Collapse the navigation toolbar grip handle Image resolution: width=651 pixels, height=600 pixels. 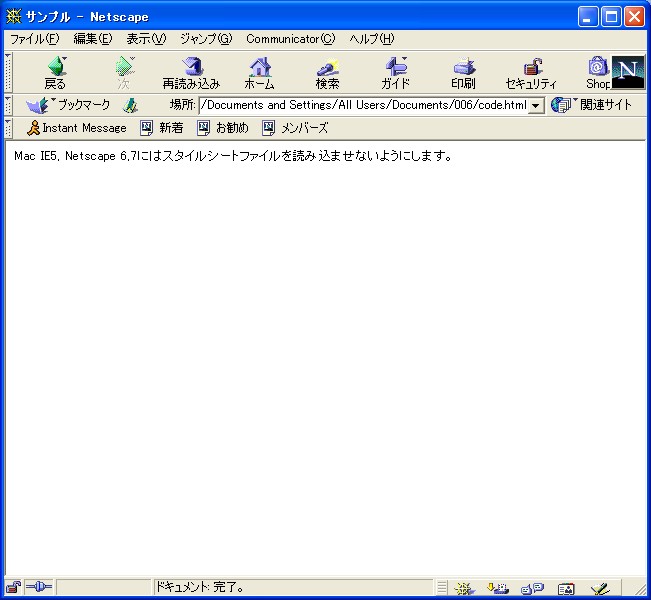tap(8, 73)
